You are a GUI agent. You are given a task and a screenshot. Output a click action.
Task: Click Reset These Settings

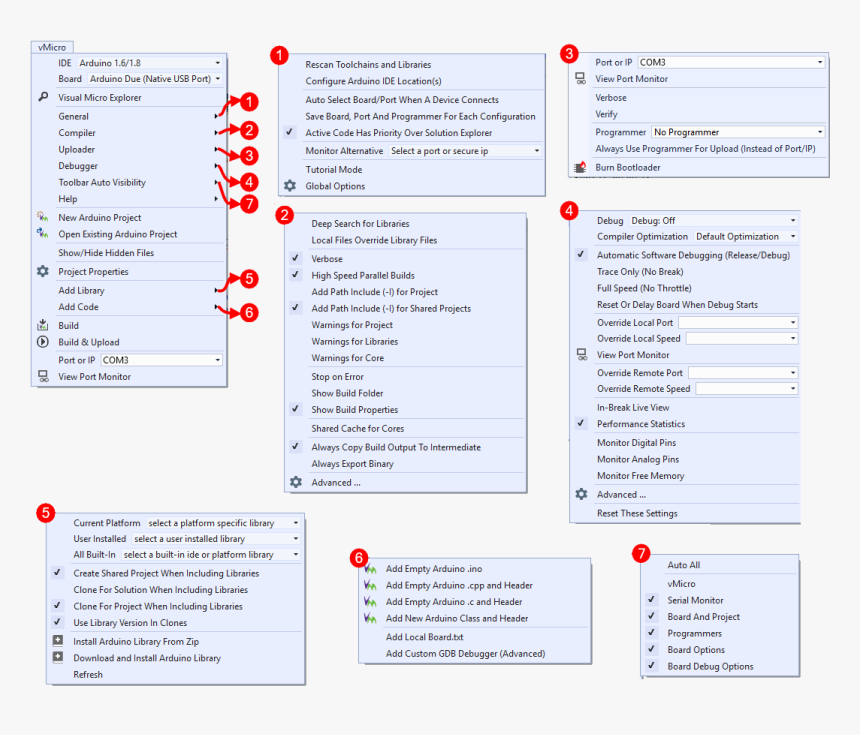pyautogui.click(x=637, y=513)
